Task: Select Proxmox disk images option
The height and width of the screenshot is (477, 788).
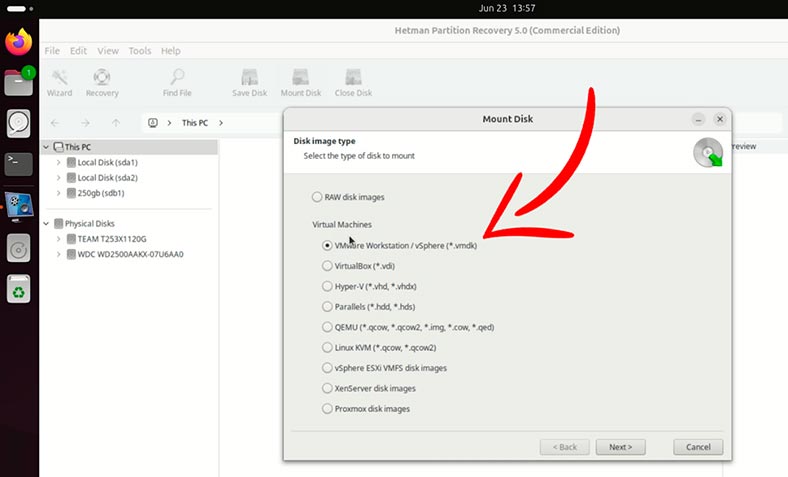Action: pyautogui.click(x=327, y=409)
